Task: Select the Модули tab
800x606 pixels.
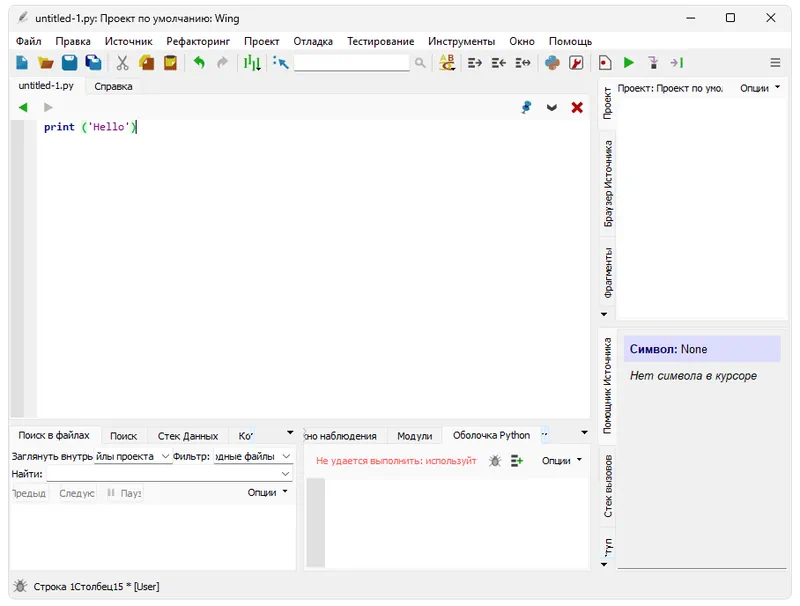Action: (414, 436)
